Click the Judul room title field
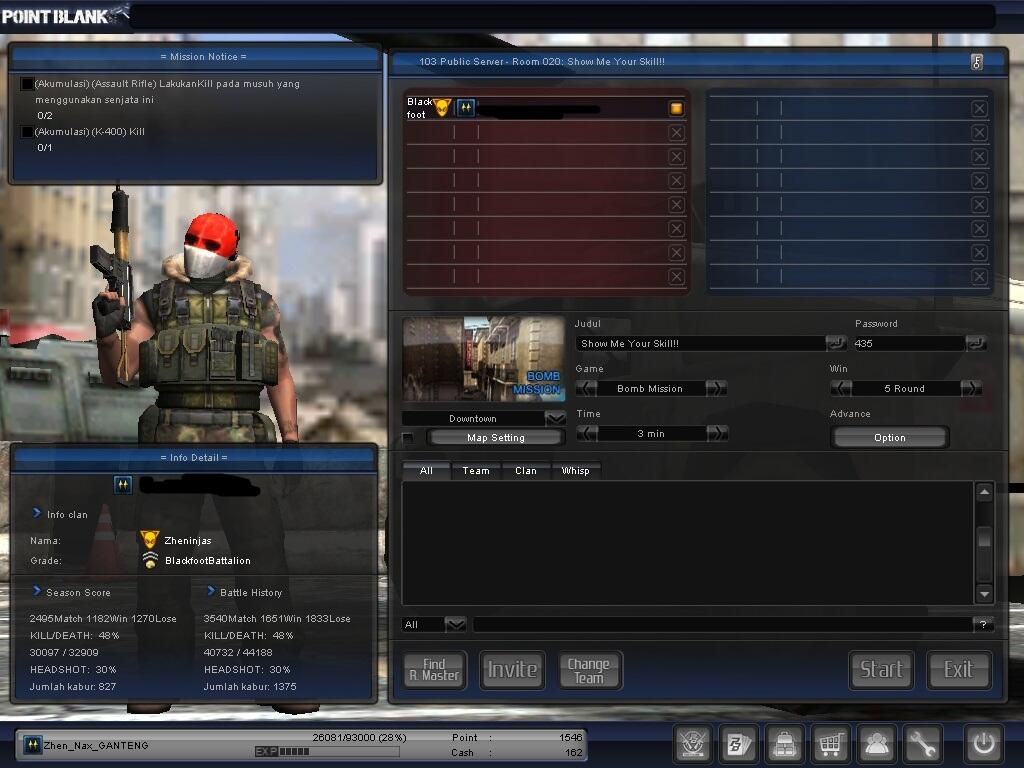The height and width of the screenshot is (768, 1024). (700, 344)
